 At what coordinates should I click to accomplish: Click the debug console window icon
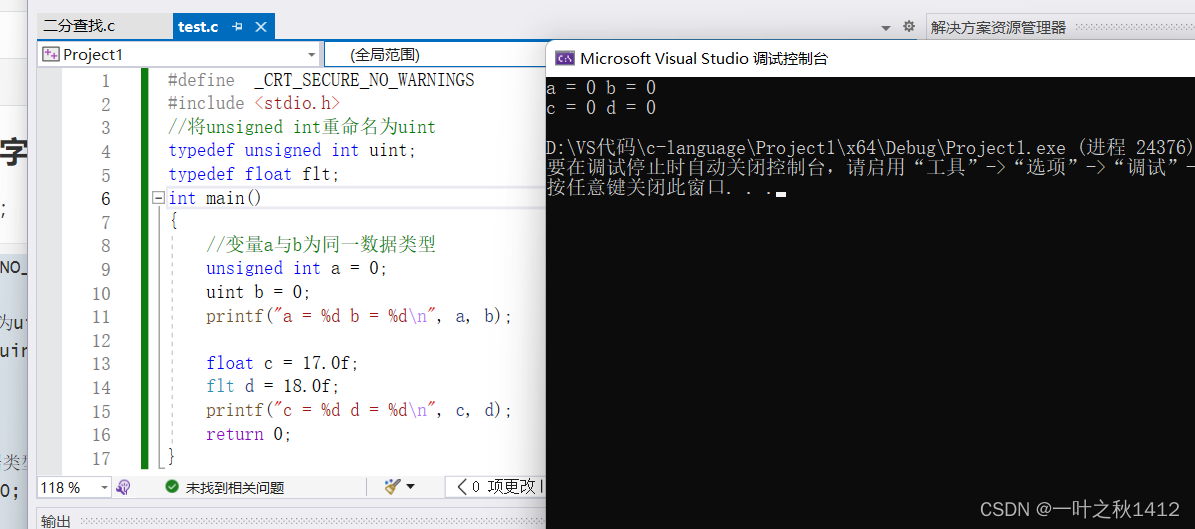coord(564,58)
